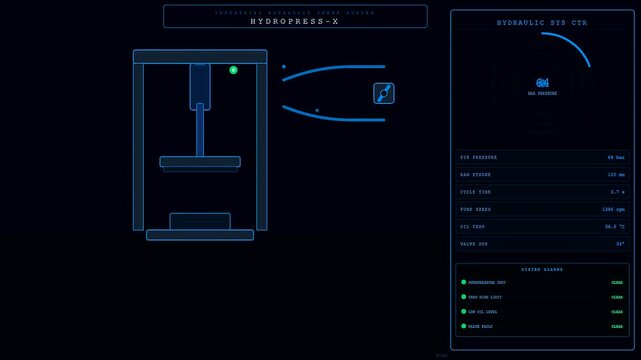Image resolution: width=641 pixels, height=360 pixels.
Task: Click CLEAR status for VALVE FAULT
Action: pos(617,326)
